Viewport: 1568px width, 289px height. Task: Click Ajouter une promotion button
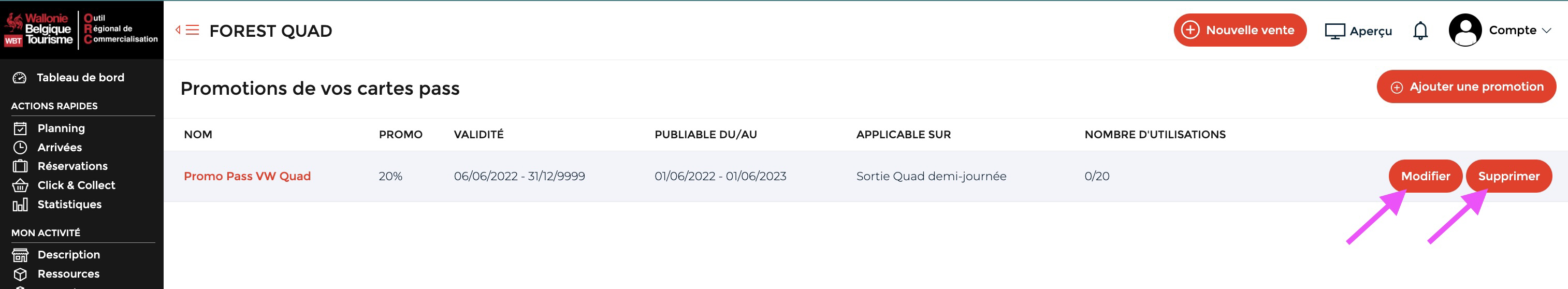1467,86
